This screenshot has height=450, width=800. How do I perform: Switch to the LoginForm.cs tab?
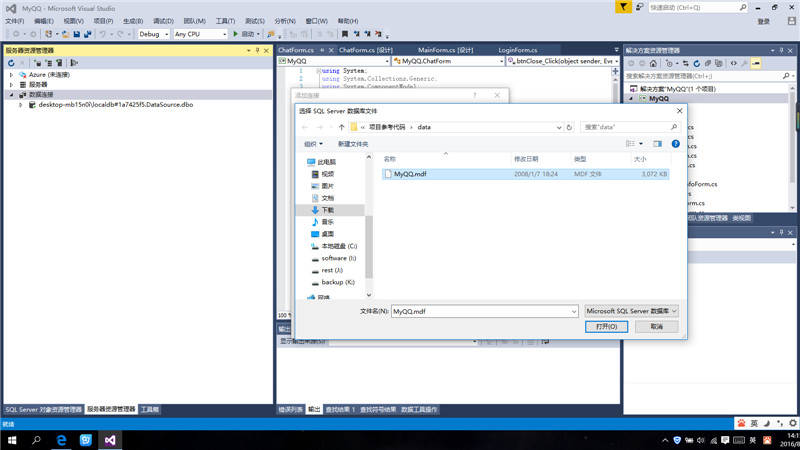pyautogui.click(x=517, y=50)
